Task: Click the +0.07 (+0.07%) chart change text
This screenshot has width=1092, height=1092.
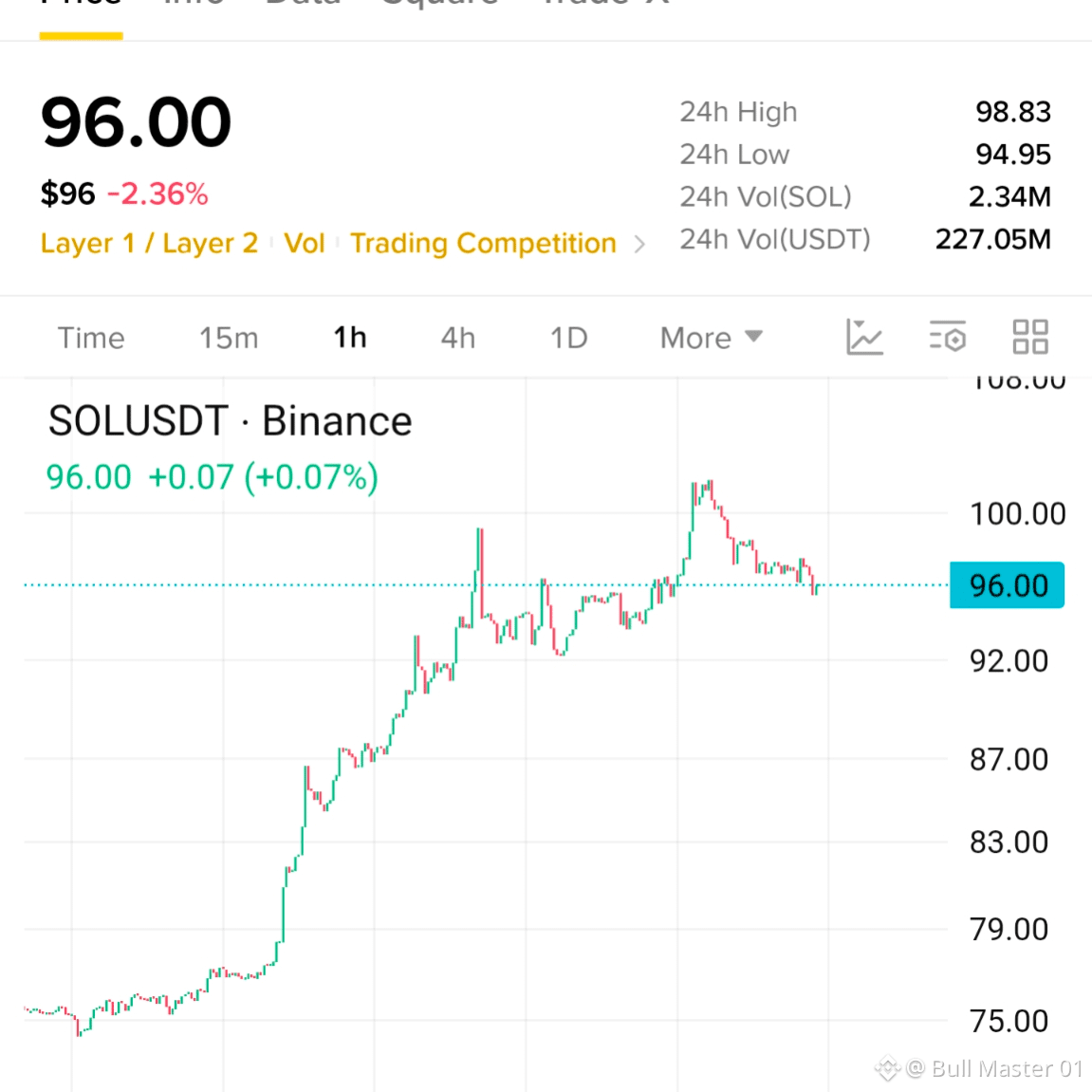Action: [263, 477]
